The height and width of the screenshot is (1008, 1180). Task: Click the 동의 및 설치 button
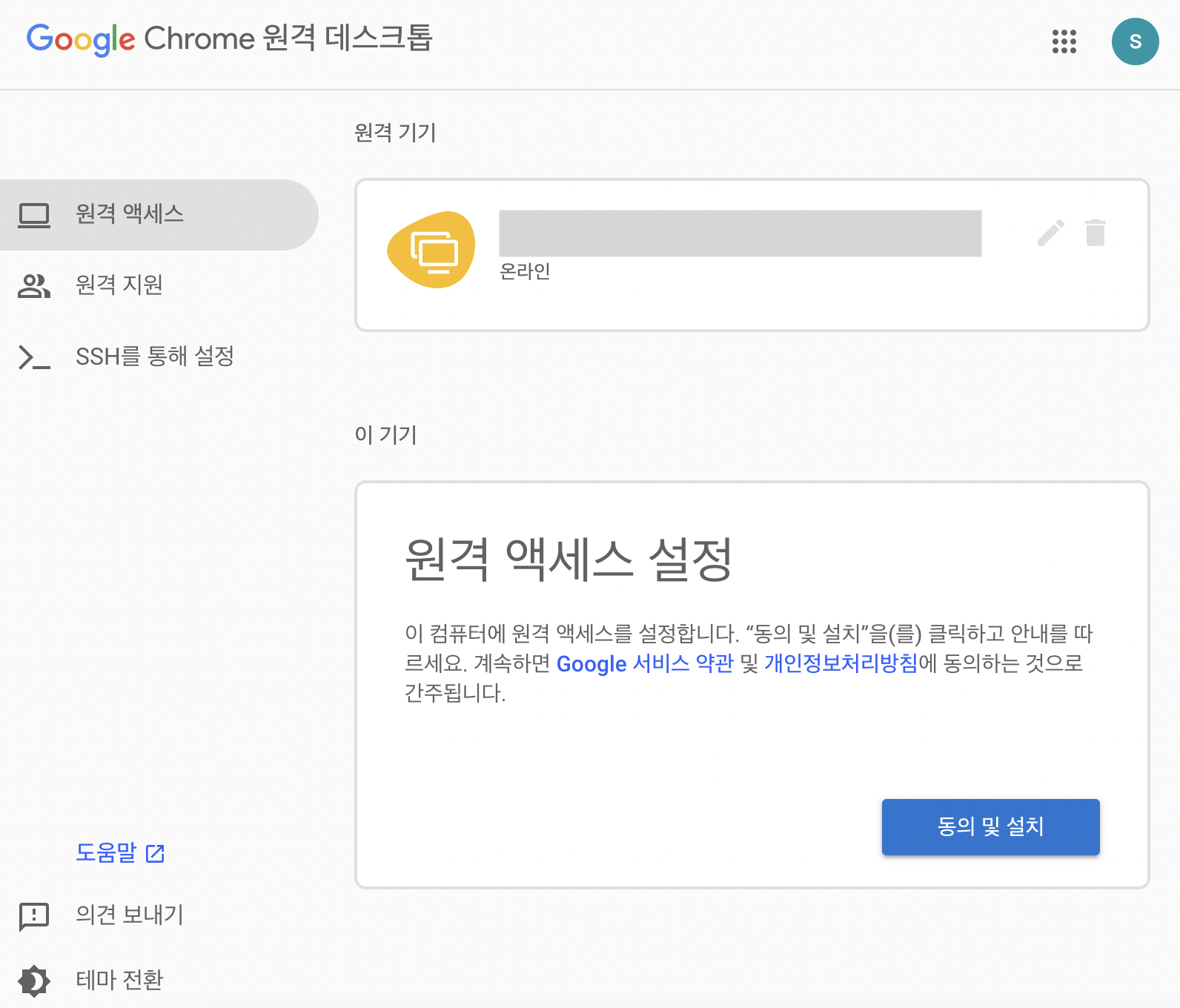pos(990,826)
